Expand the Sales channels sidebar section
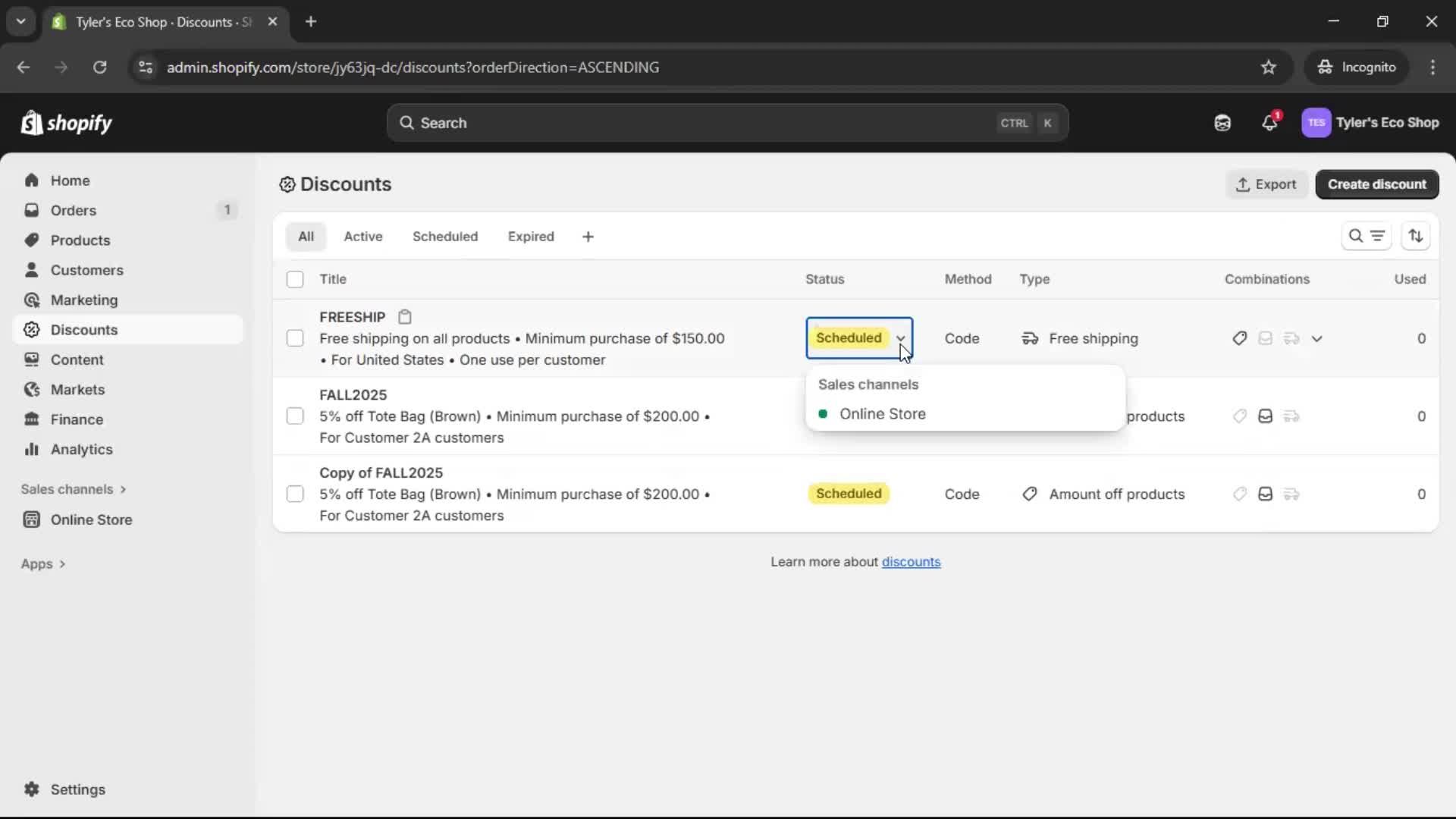Image resolution: width=1456 pixels, height=819 pixels. pos(74,489)
